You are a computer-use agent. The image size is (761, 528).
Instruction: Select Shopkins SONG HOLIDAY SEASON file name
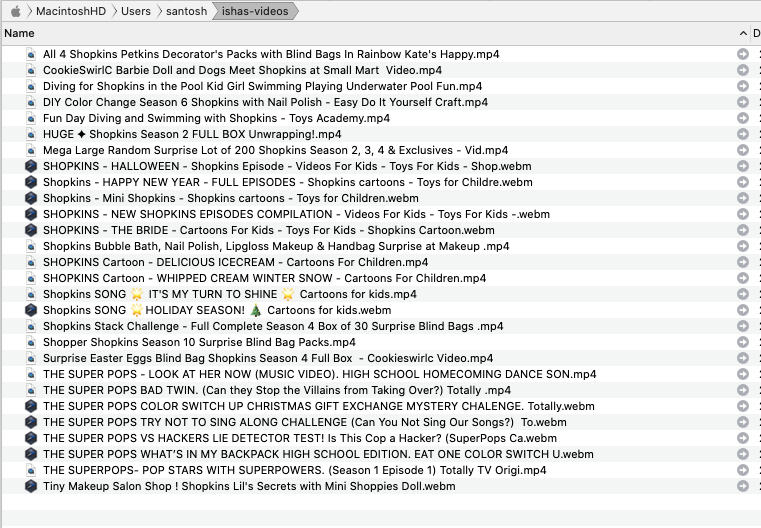[217, 311]
